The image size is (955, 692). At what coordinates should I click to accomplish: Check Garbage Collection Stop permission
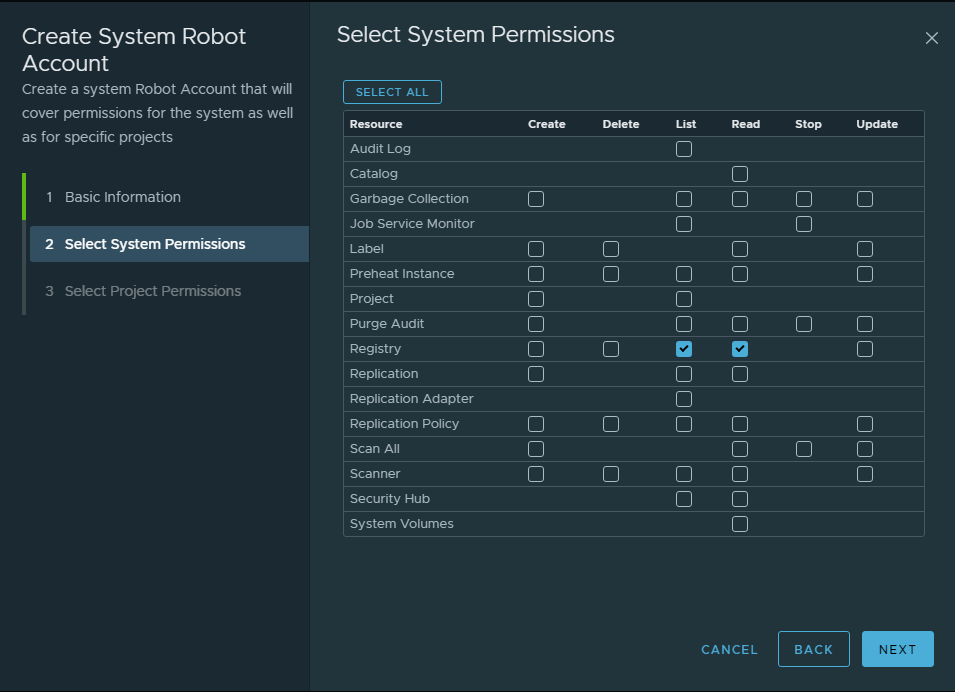pos(804,199)
